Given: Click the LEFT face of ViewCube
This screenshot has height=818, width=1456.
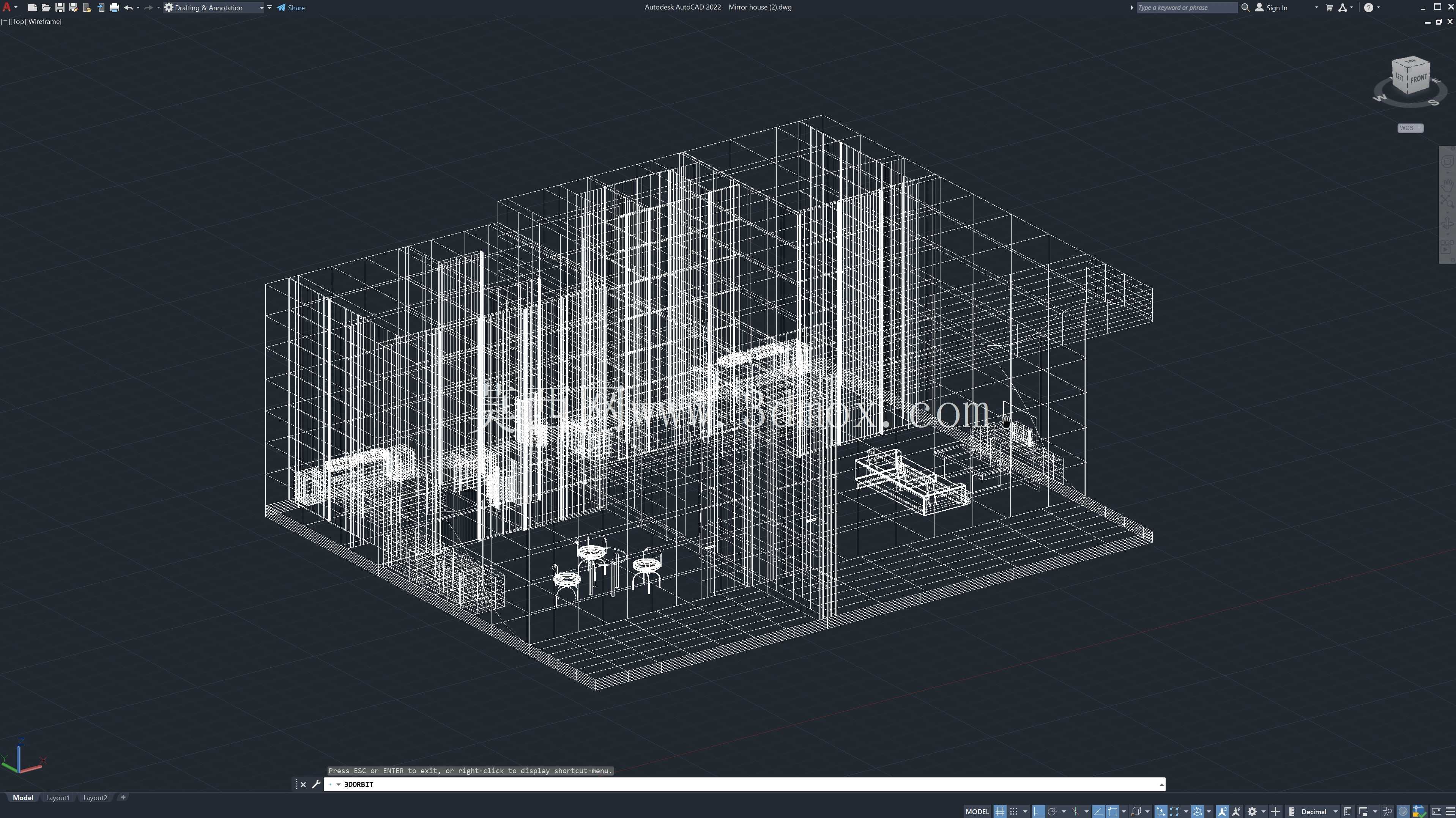Looking at the screenshot, I should click(x=1399, y=77).
